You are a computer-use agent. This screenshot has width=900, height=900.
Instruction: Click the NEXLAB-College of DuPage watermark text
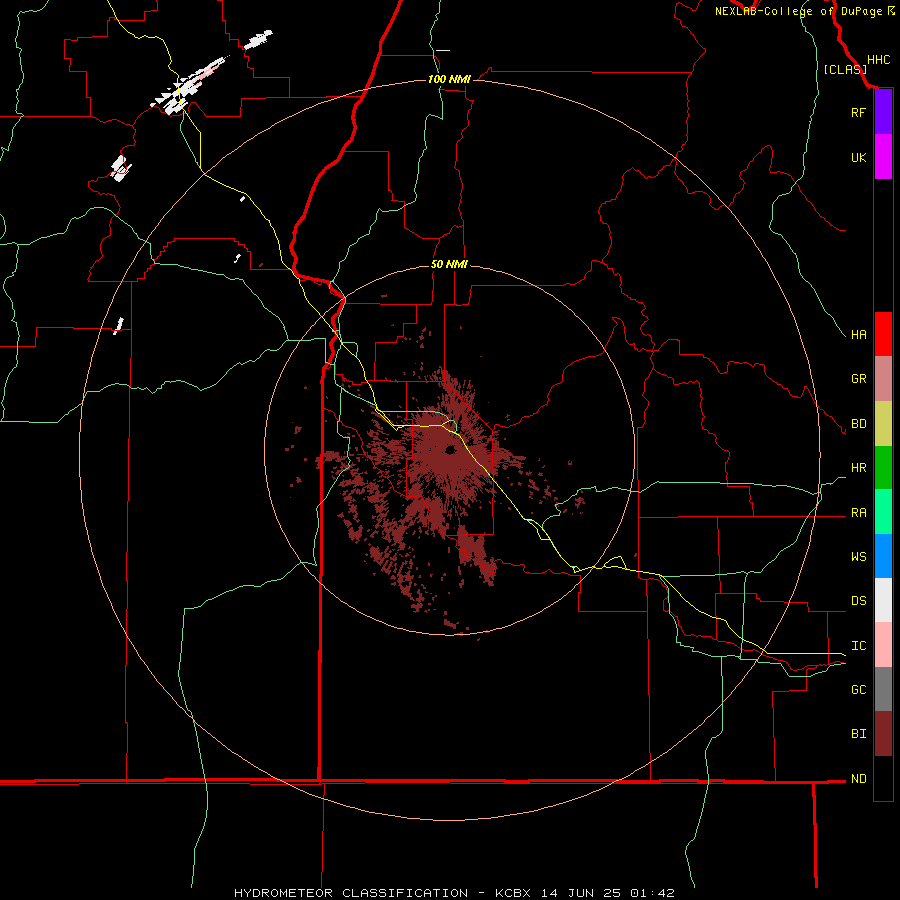click(800, 11)
